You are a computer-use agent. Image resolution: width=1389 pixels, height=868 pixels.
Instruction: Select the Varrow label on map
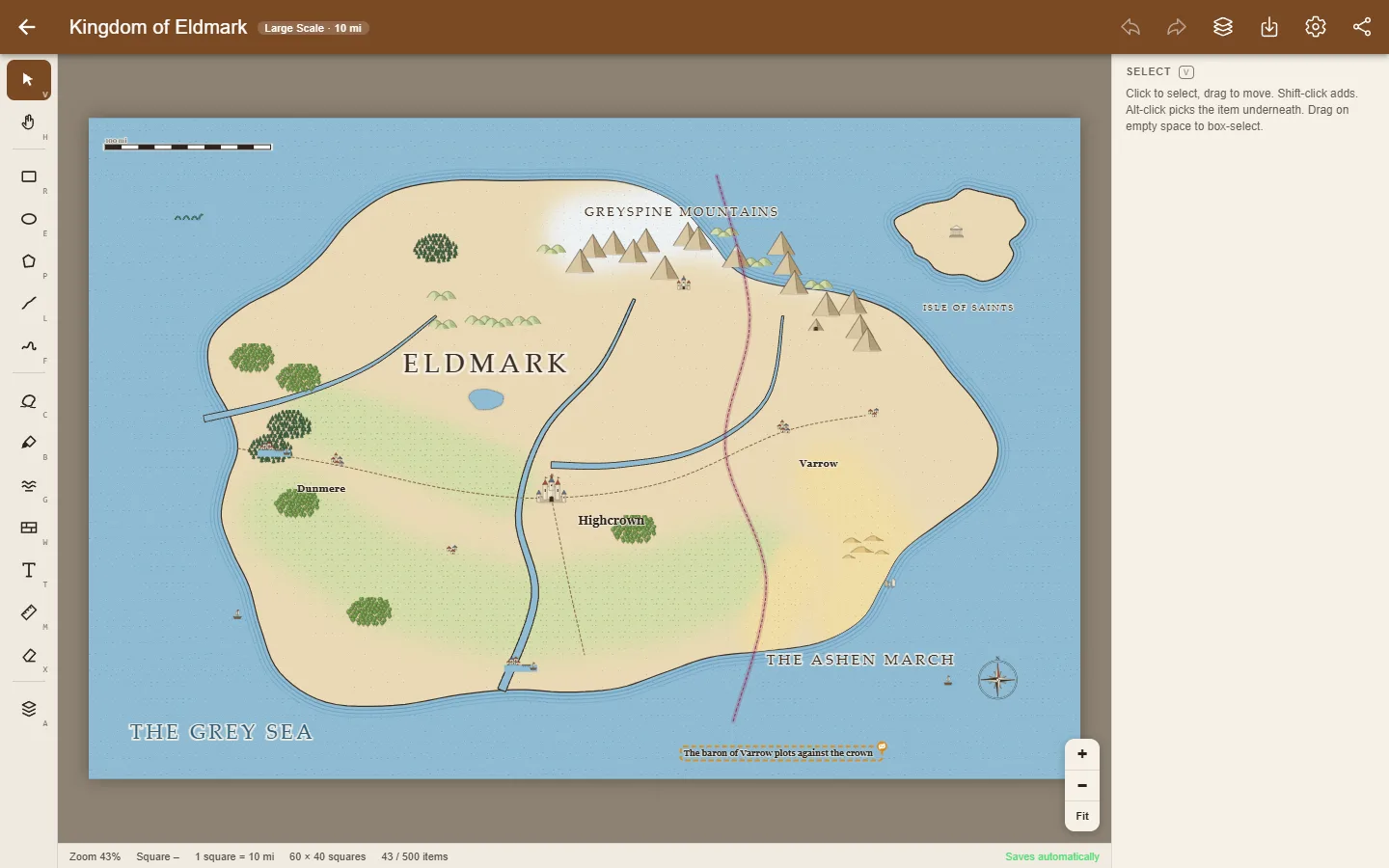click(x=819, y=464)
